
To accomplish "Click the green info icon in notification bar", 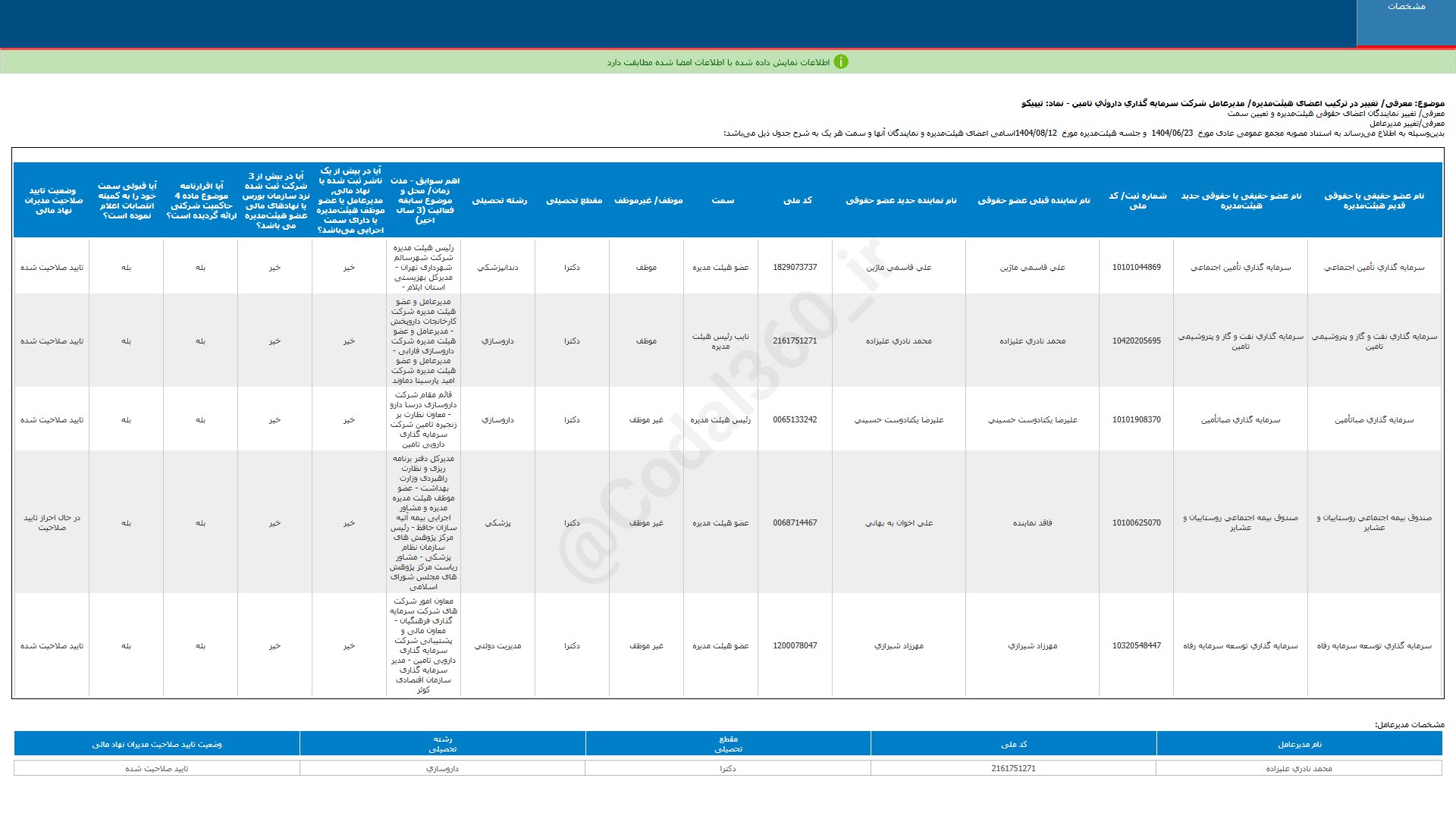I will click(841, 62).
